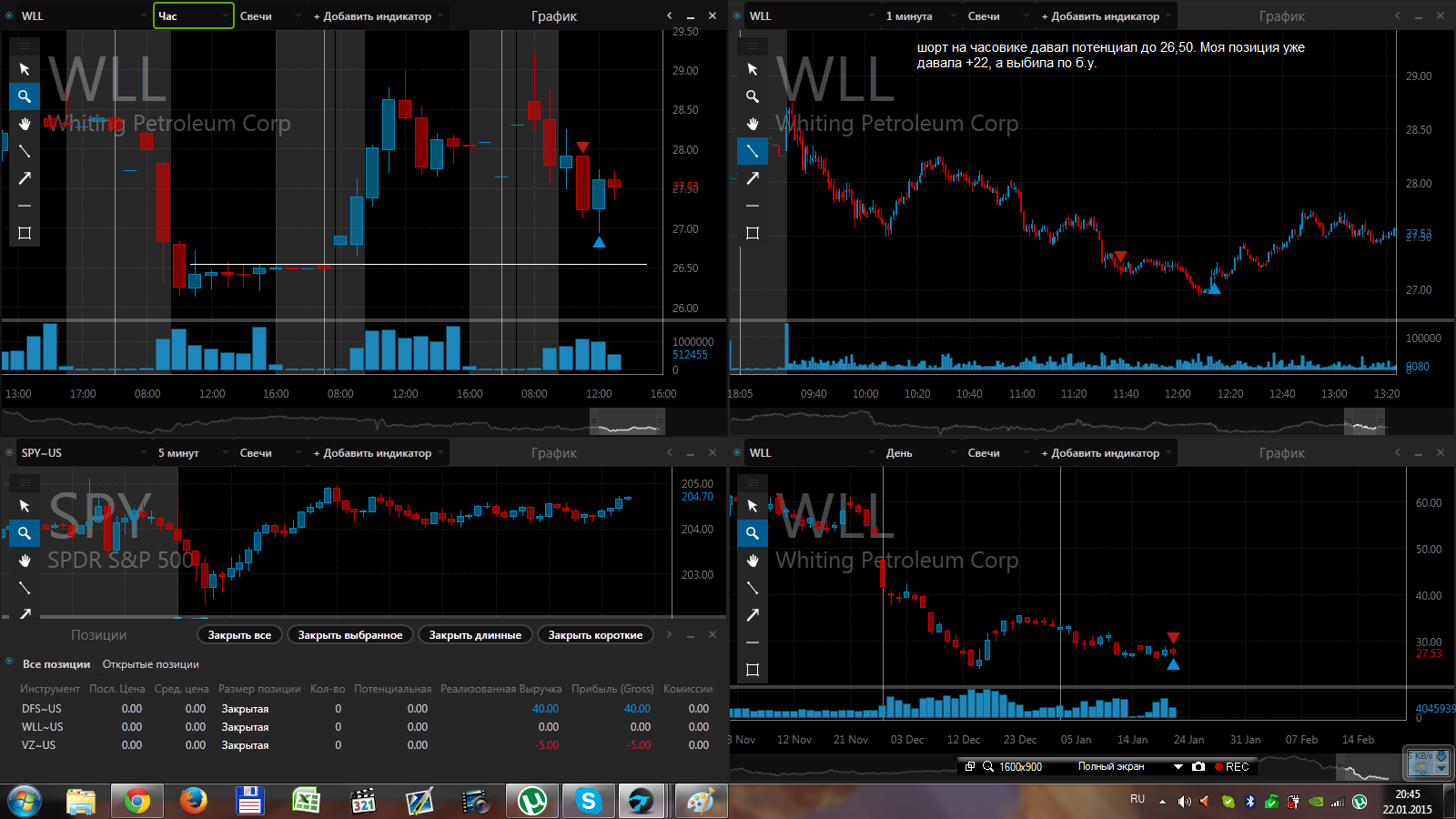Image resolution: width=1456 pixels, height=819 pixels.
Task: Open the 5 минут timeframe dropdown
Action: click(193, 452)
